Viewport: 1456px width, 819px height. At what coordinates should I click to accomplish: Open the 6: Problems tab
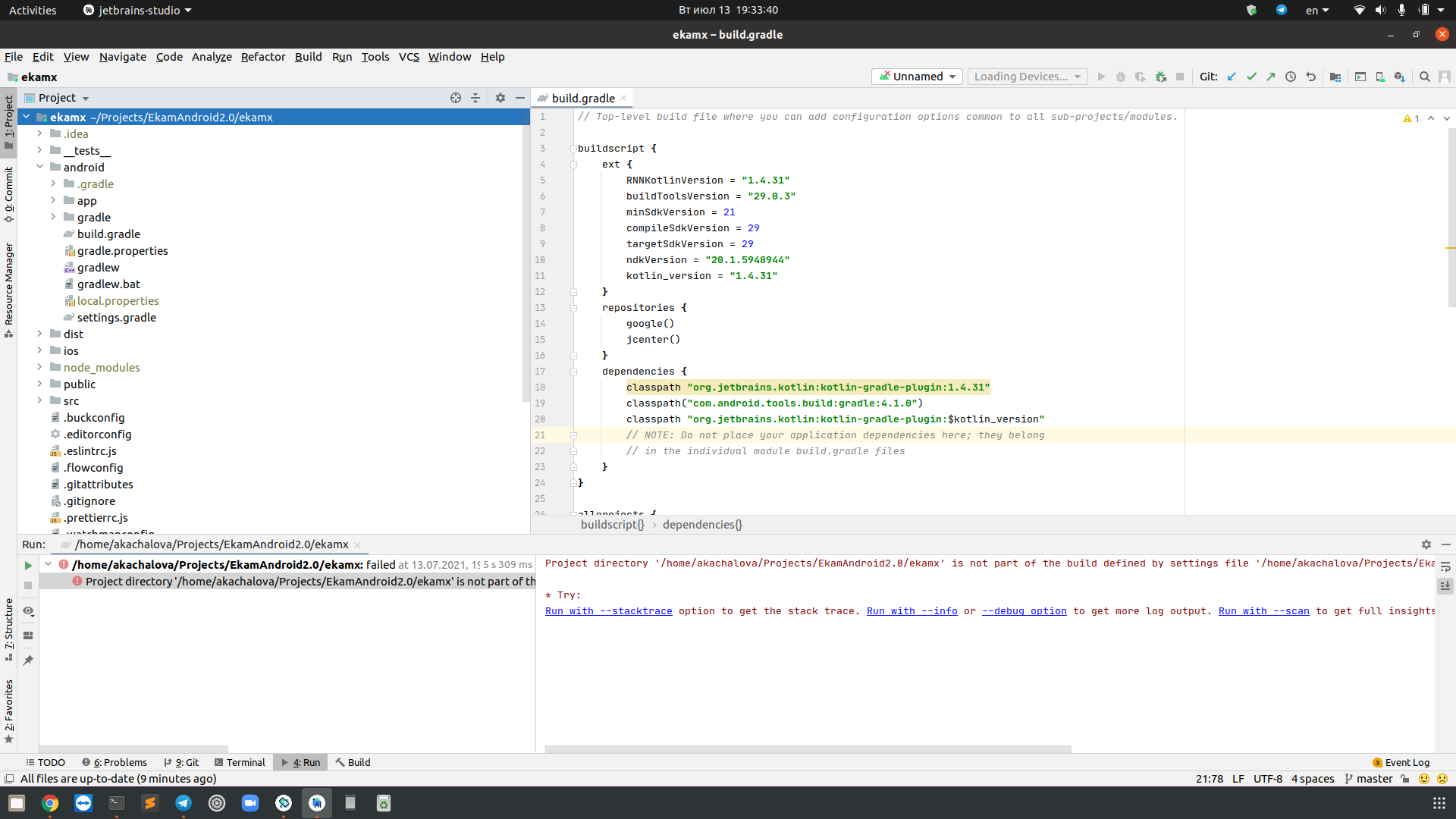pos(115,762)
